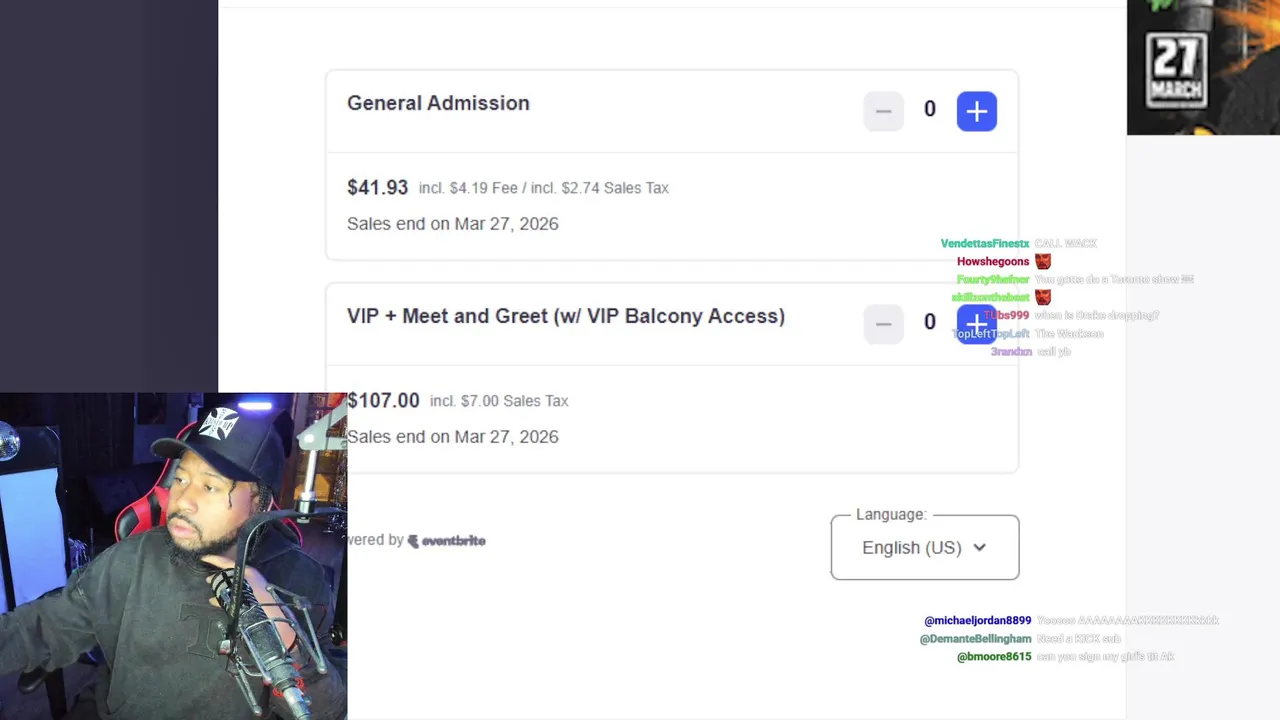Add one VIP + Meet and Greet ticket
Screen dimensions: 1280x720
pos(976,323)
